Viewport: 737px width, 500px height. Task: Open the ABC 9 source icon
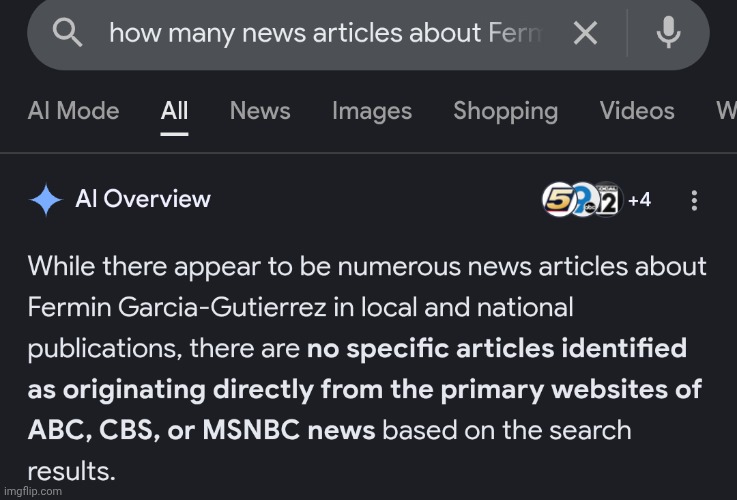pos(582,200)
